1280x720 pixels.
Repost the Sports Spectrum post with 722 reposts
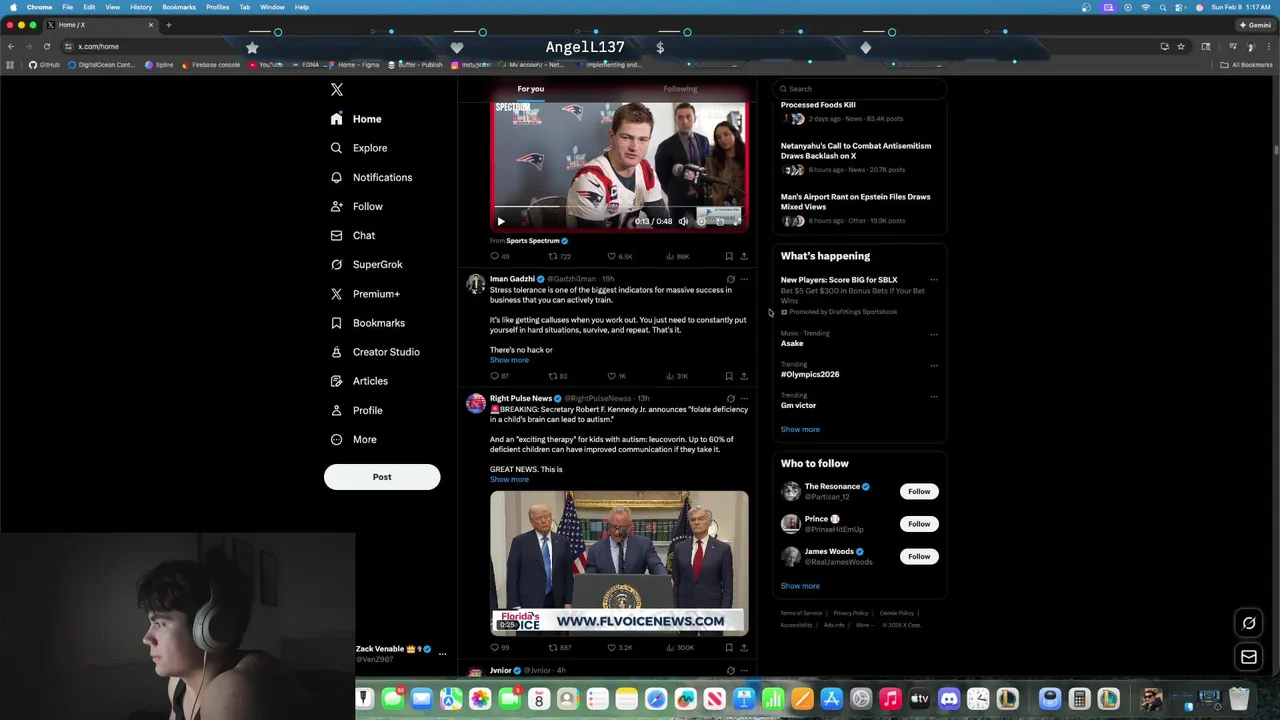pyautogui.click(x=559, y=256)
